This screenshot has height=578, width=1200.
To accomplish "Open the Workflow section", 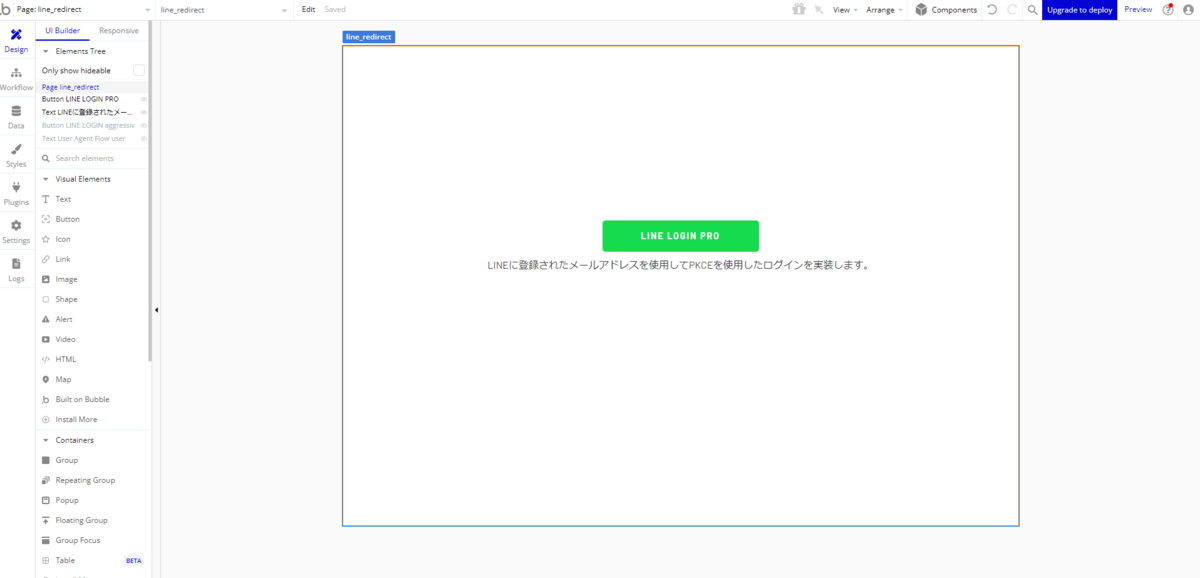I will (16, 79).
